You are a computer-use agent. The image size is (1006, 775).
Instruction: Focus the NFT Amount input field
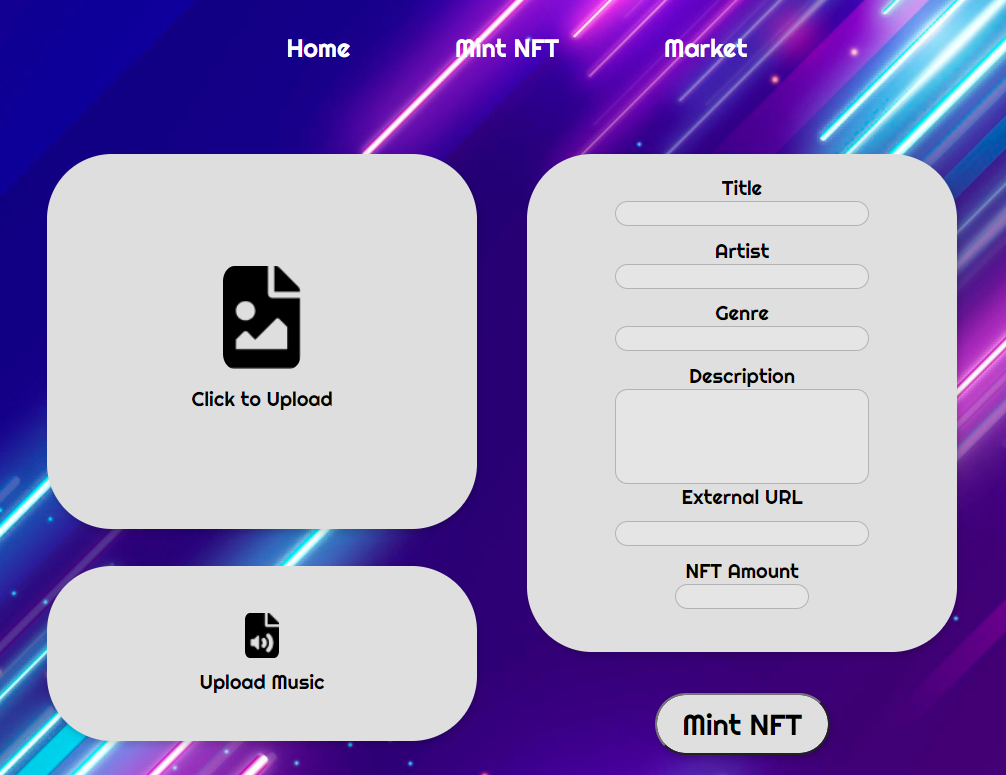pyautogui.click(x=742, y=597)
